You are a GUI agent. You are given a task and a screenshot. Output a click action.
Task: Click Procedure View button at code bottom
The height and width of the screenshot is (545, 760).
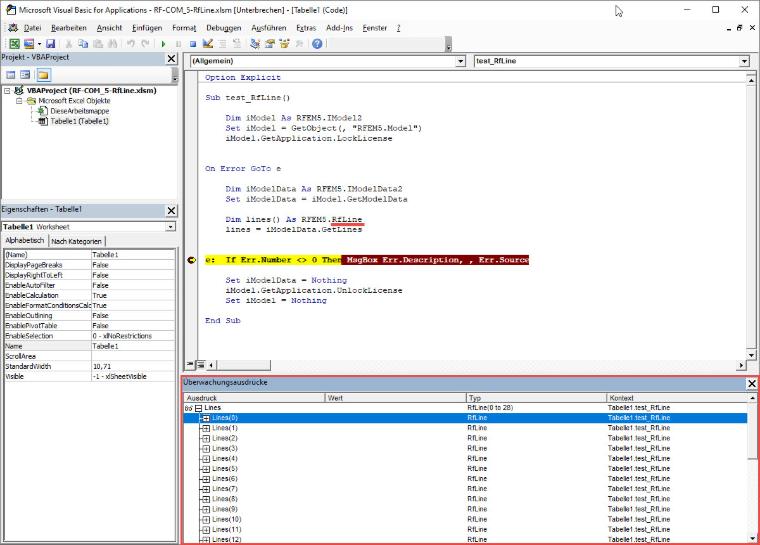point(190,364)
